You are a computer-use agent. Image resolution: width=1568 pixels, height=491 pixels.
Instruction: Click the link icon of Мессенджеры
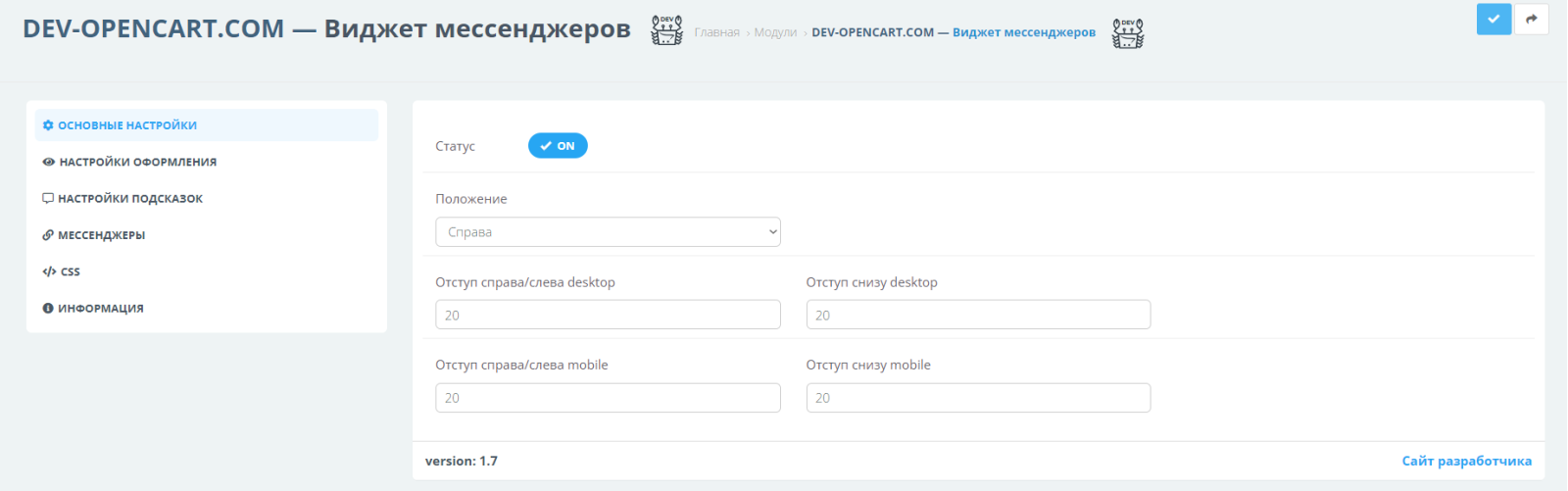pyautogui.click(x=48, y=235)
